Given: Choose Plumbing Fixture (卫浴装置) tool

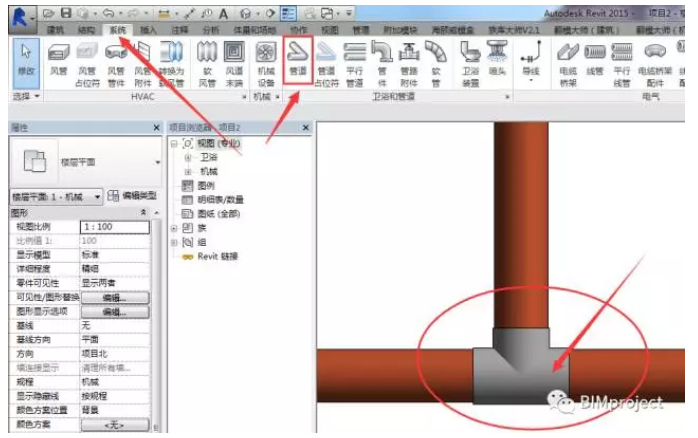Looking at the screenshot, I should pos(470,64).
